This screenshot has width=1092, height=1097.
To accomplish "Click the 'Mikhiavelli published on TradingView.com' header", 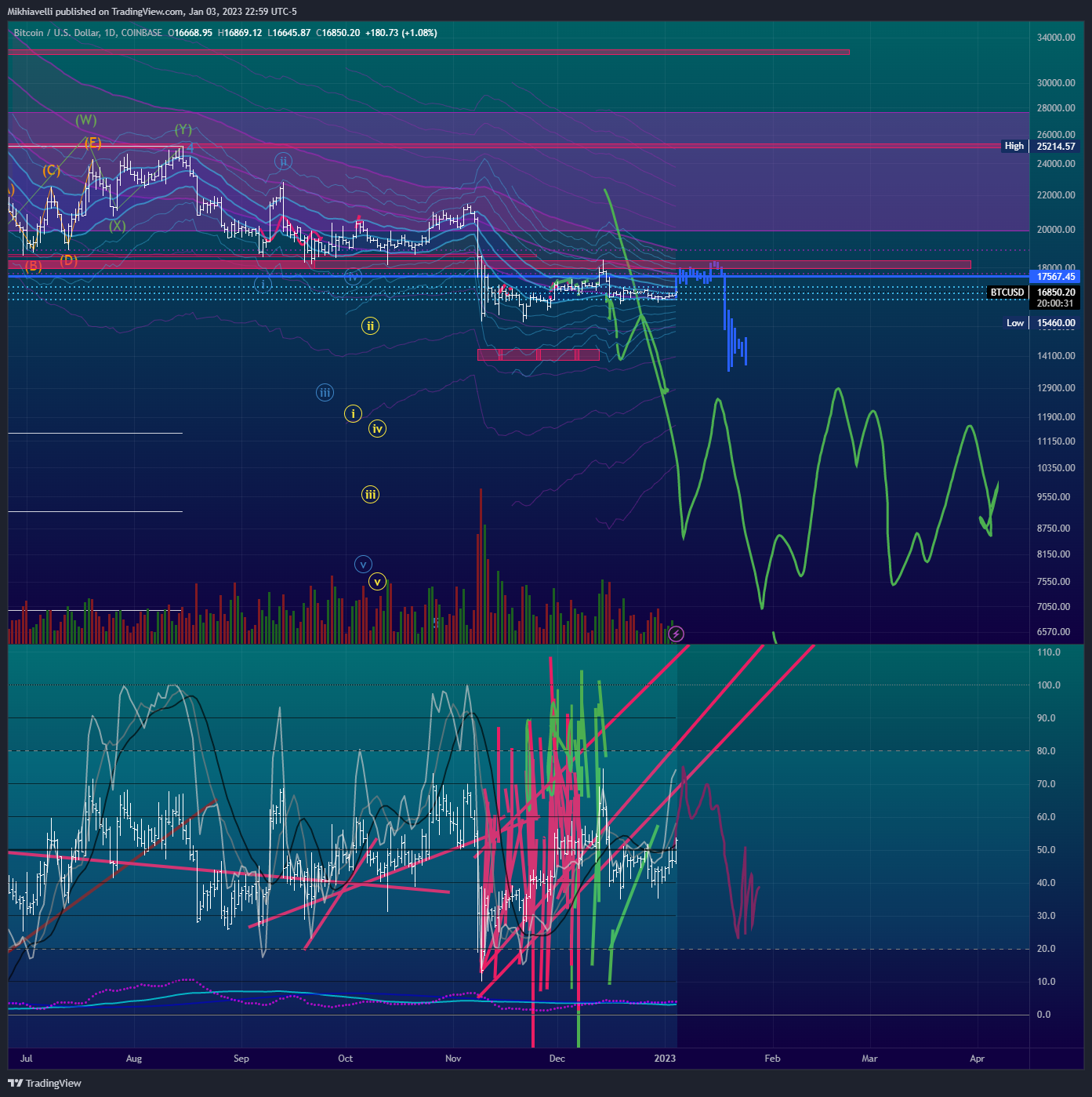I will coord(95,12).
